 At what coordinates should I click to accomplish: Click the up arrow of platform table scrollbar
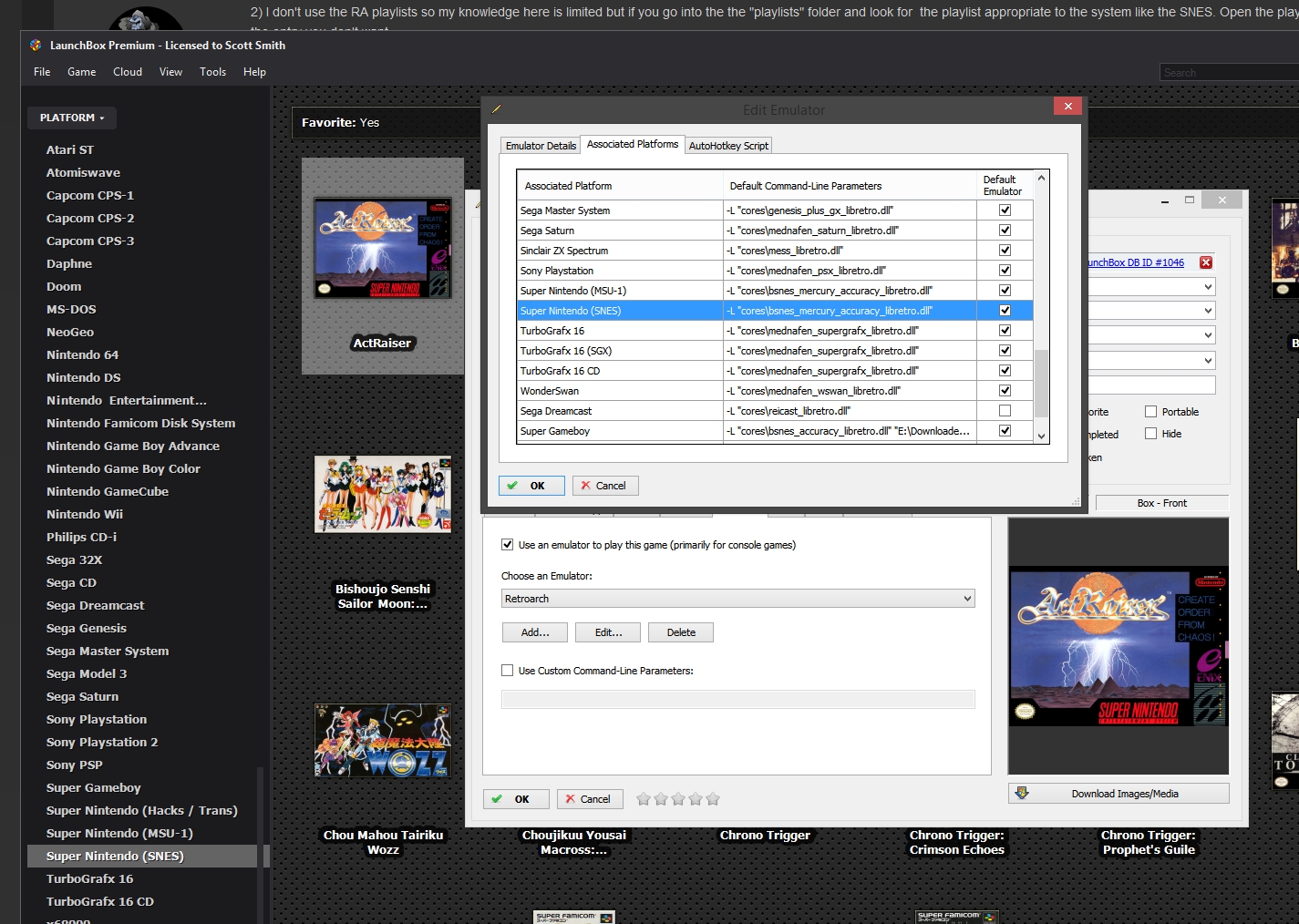tap(1041, 179)
